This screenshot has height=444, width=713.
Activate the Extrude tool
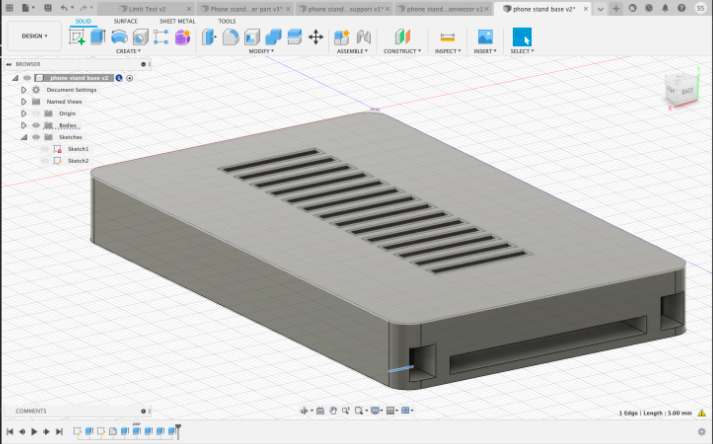[98, 37]
